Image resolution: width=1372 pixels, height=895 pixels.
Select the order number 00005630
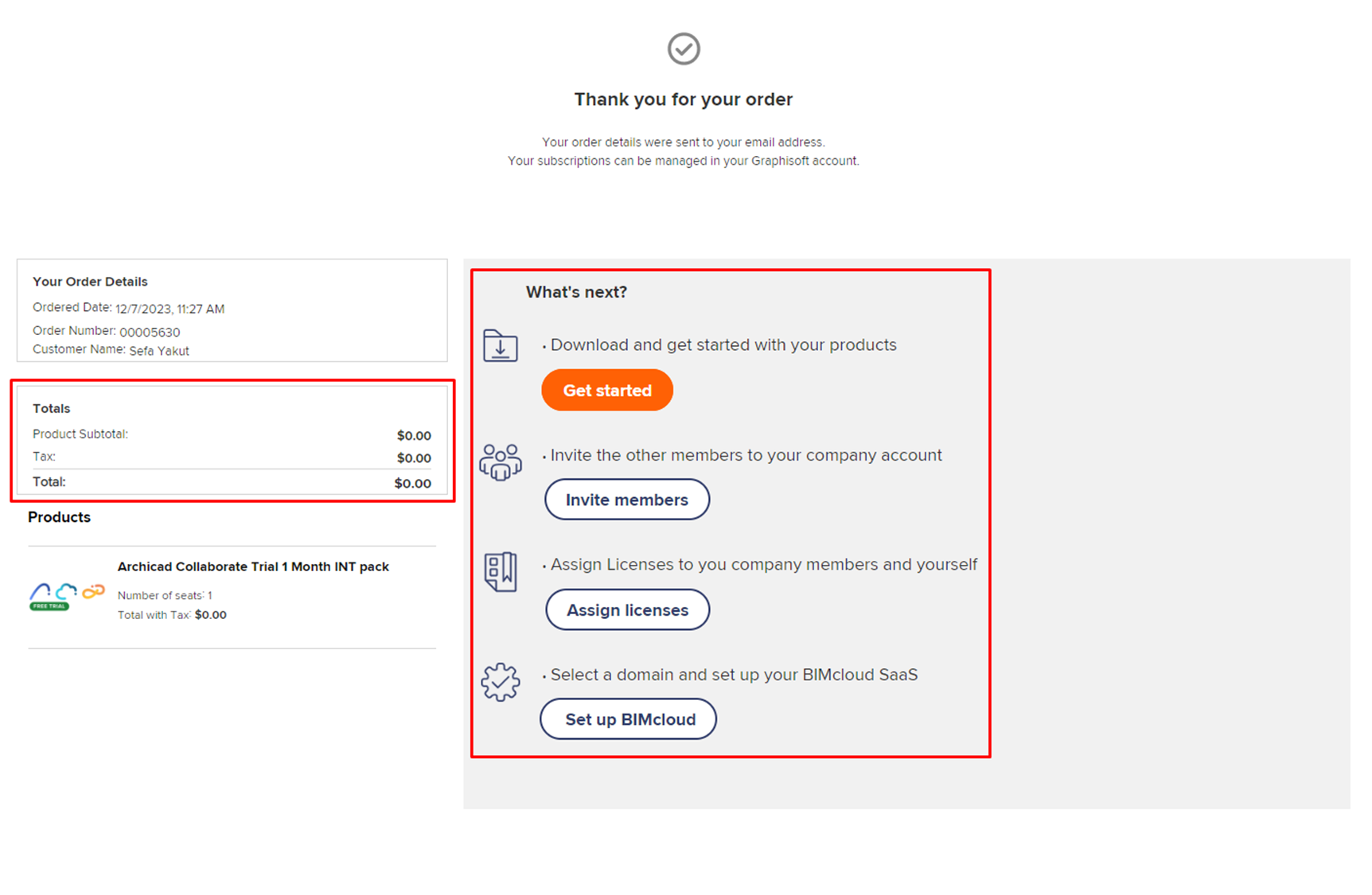(x=150, y=332)
